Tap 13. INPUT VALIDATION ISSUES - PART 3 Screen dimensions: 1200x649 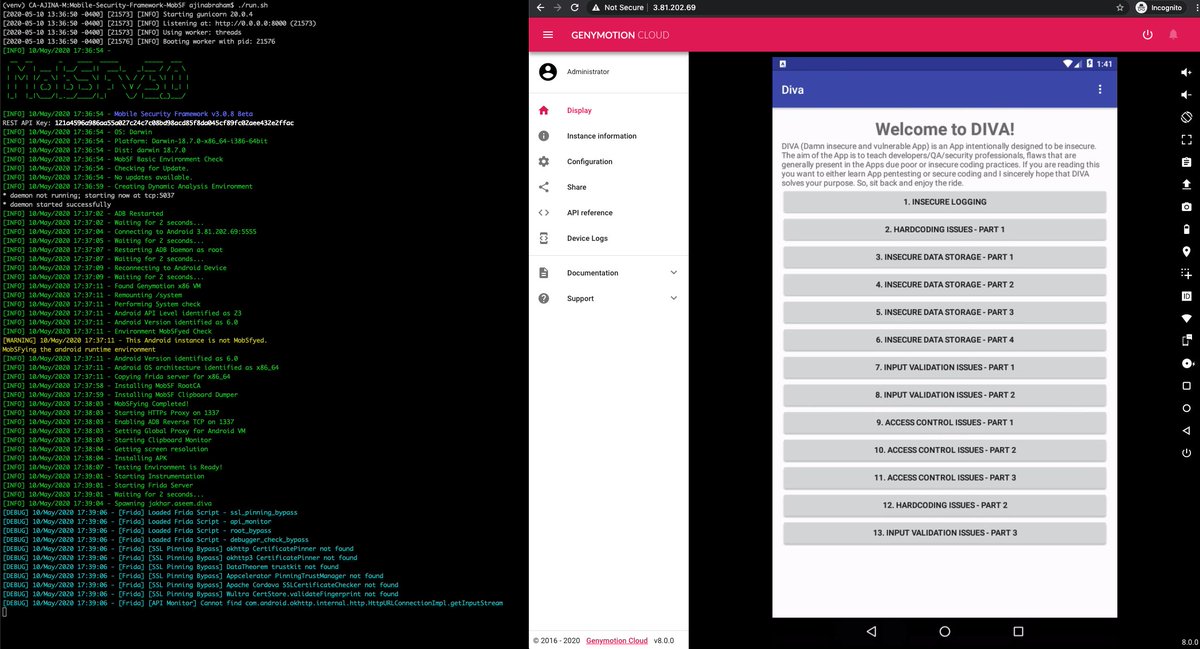pos(945,533)
